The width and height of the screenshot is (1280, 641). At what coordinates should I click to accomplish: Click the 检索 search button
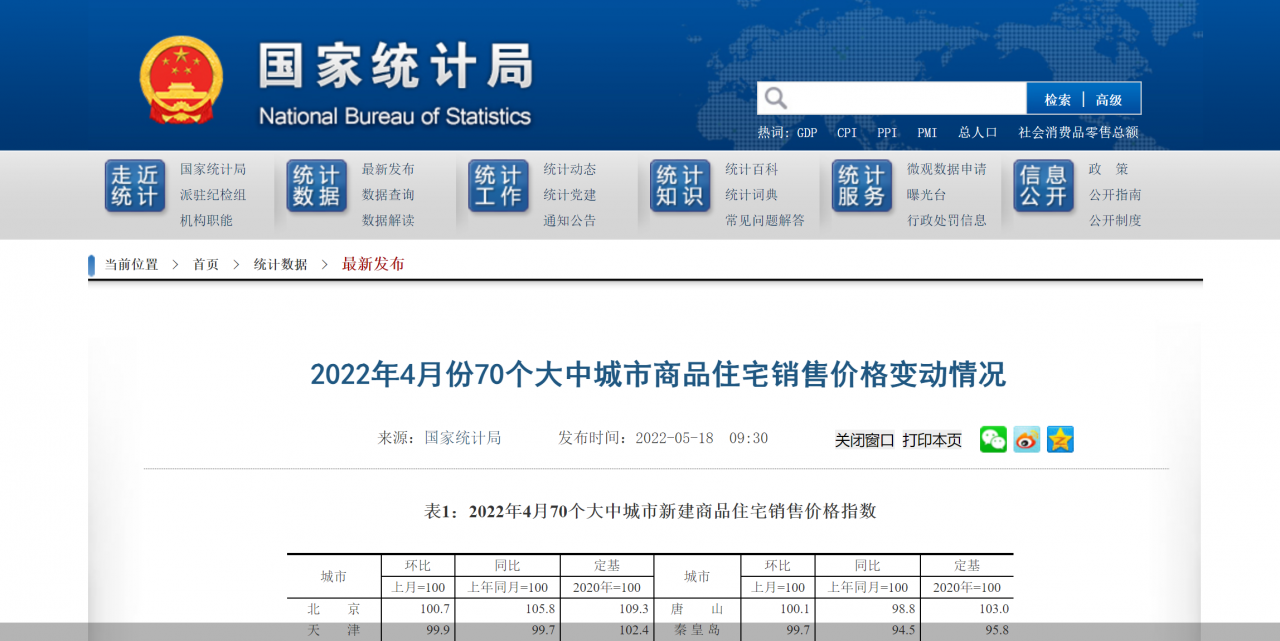(x=1058, y=100)
